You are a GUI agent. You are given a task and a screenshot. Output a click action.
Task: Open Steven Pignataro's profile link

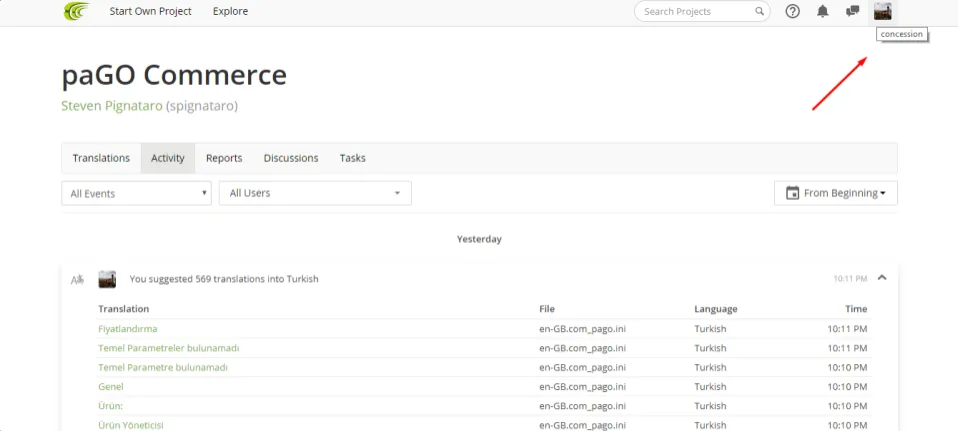112,106
